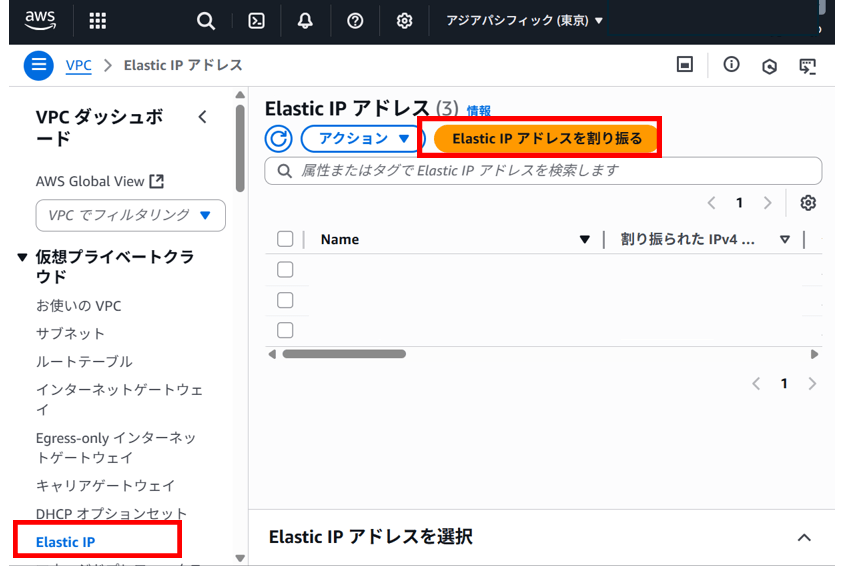
Task: Launch CloudShell from the top bar
Action: click(256, 20)
